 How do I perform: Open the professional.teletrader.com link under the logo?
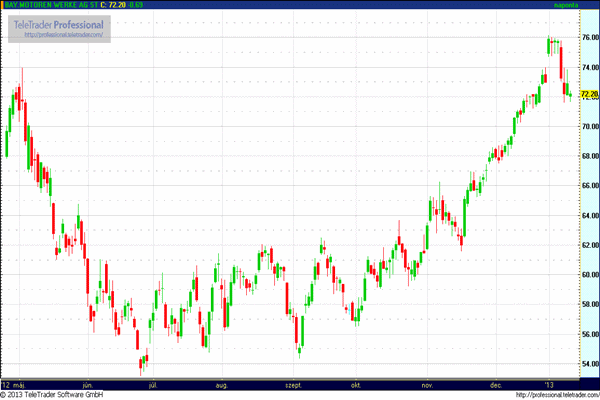click(x=64, y=35)
